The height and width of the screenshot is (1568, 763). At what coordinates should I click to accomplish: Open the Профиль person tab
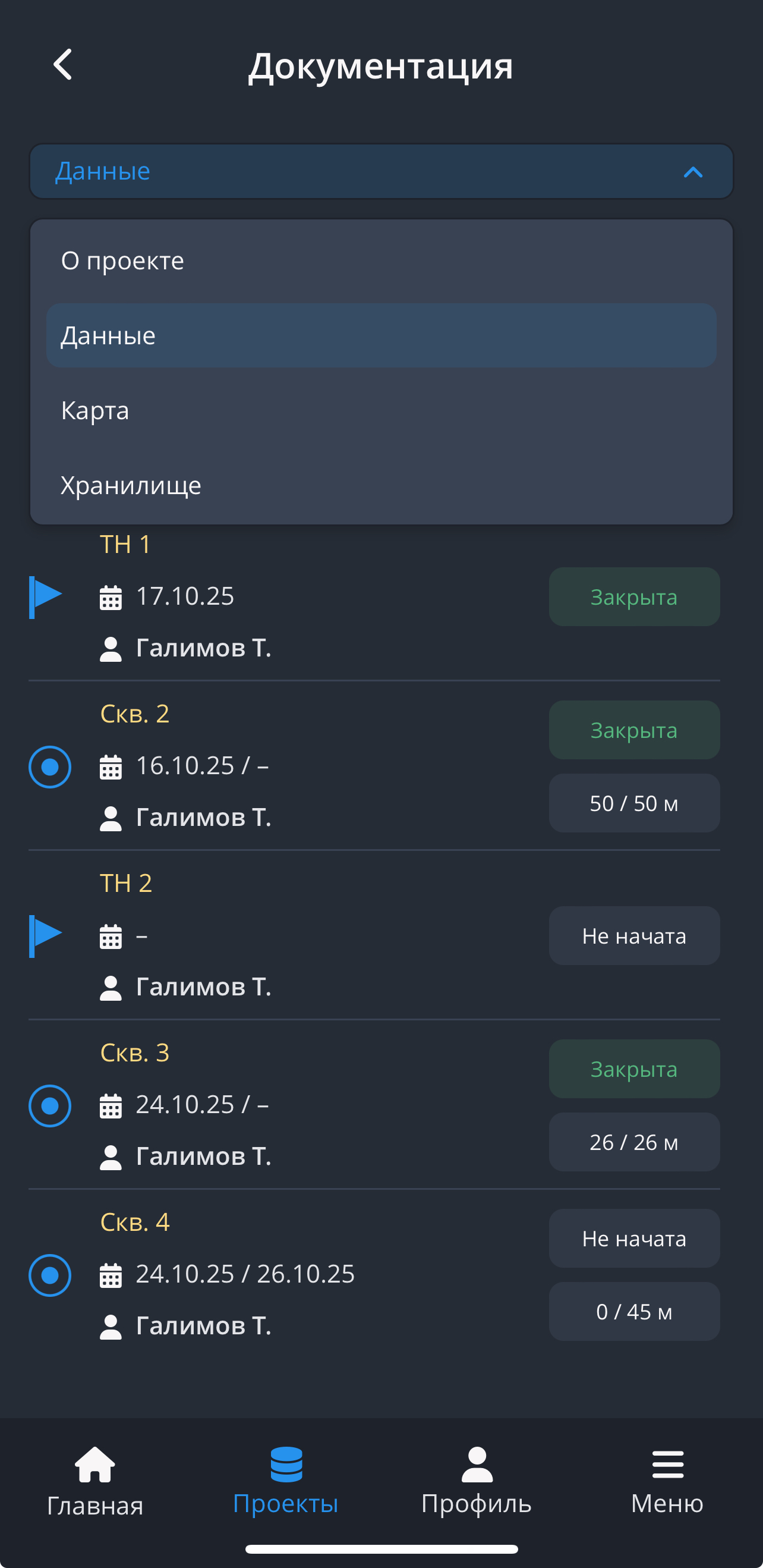coord(477,1482)
